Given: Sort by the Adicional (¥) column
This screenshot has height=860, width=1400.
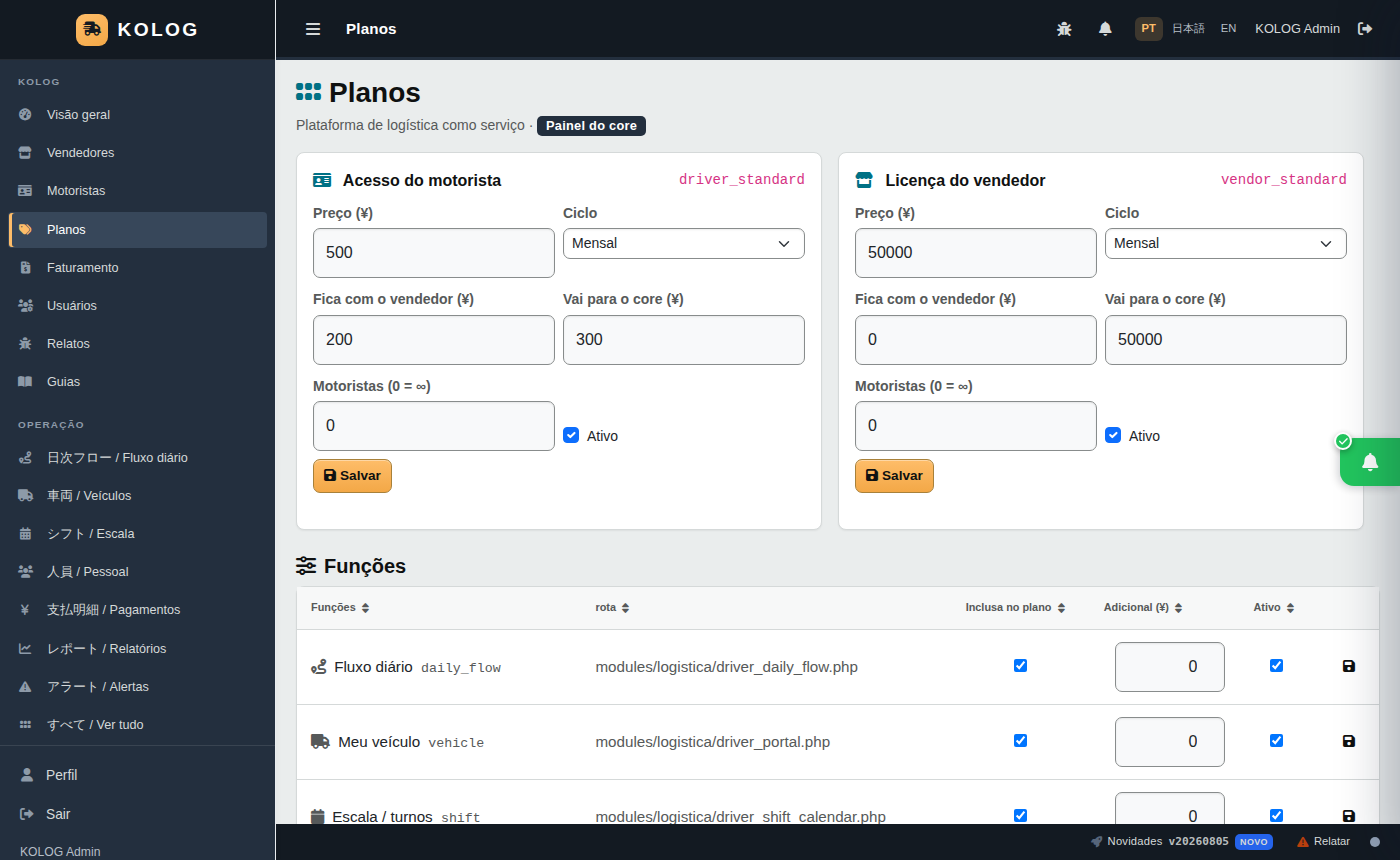Looking at the screenshot, I should 1143,608.
